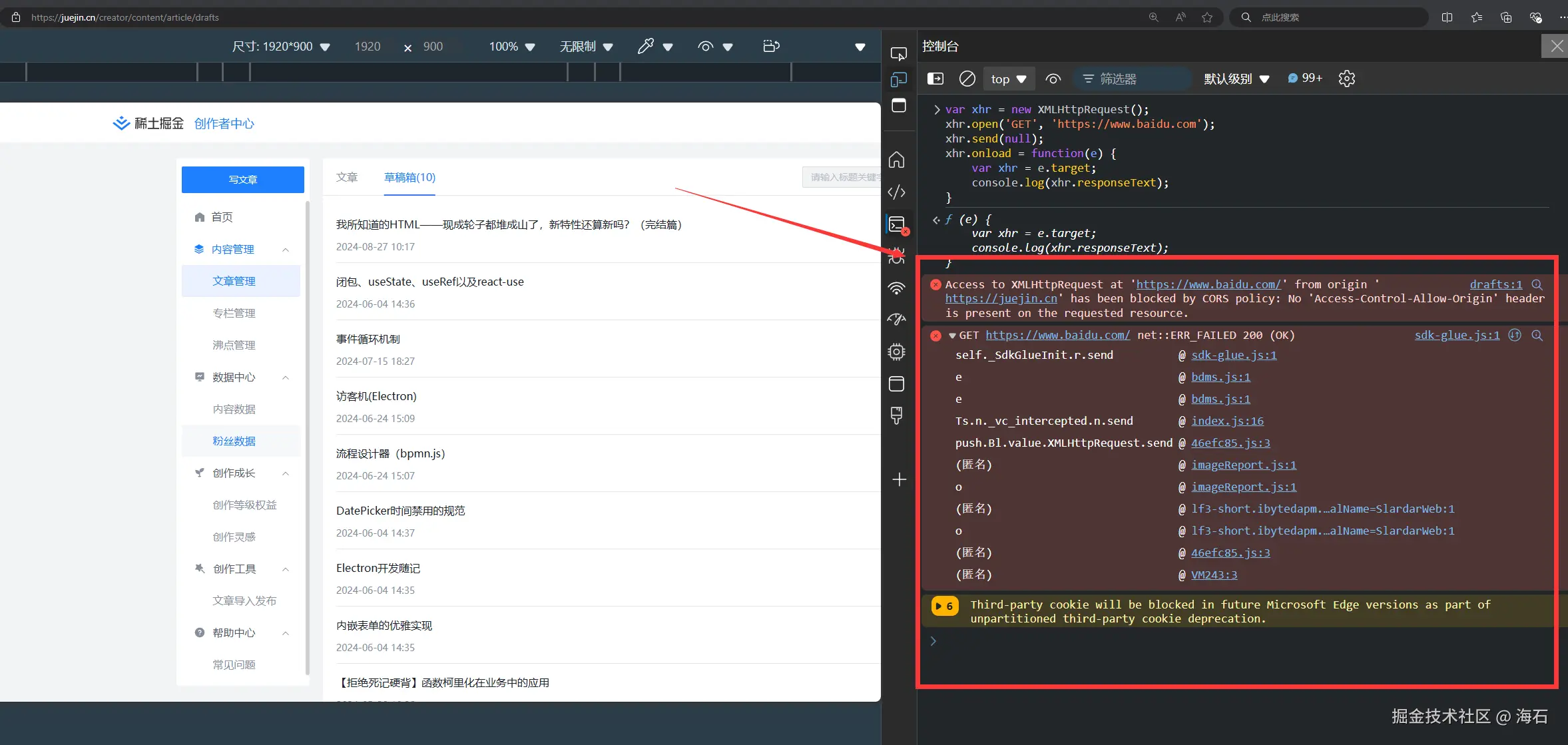Screen dimensions: 1568x745
Task: Open the top context dropdown
Action: click(x=1008, y=79)
